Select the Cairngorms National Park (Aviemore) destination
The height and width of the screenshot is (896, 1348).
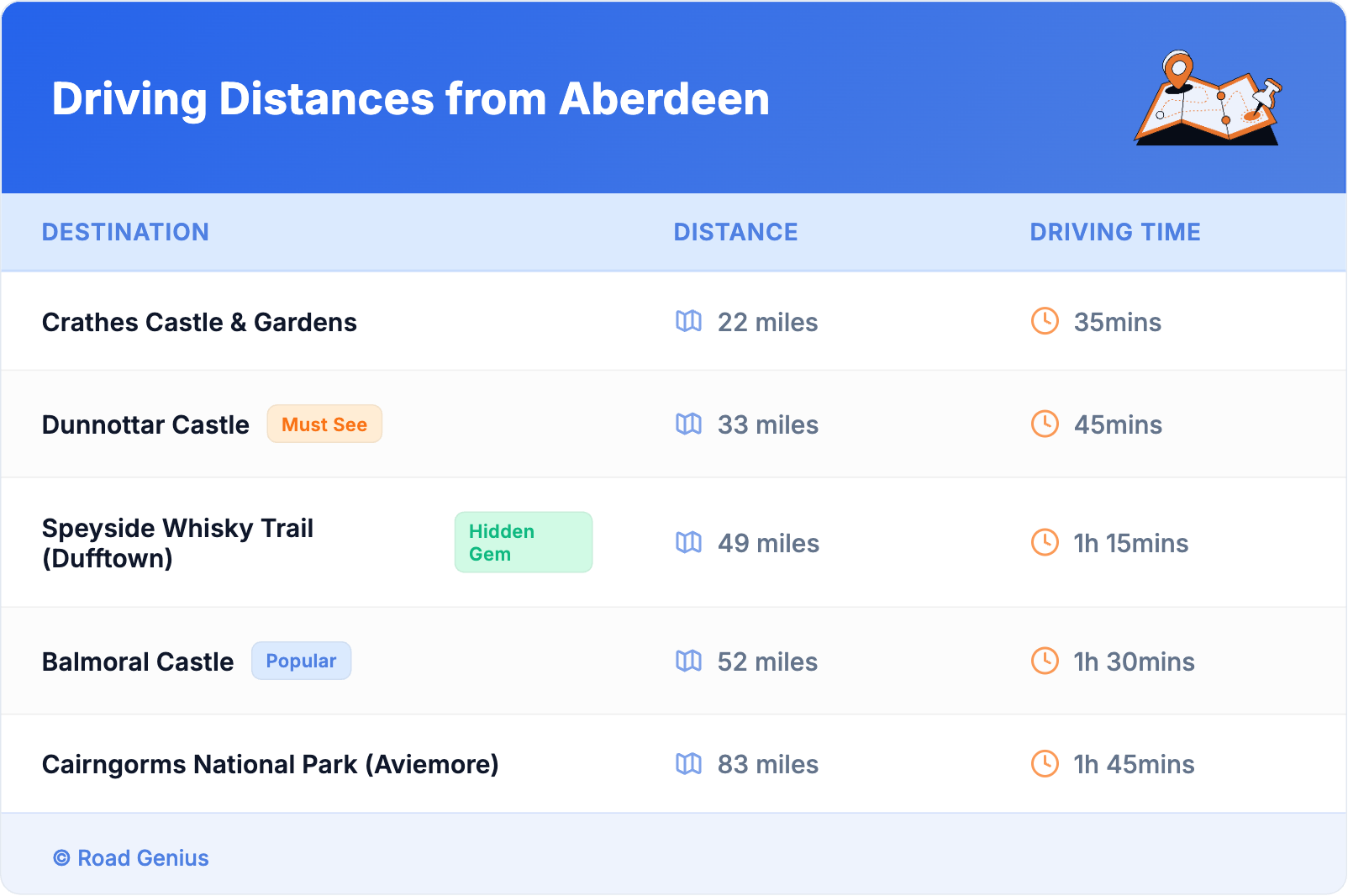(x=270, y=764)
